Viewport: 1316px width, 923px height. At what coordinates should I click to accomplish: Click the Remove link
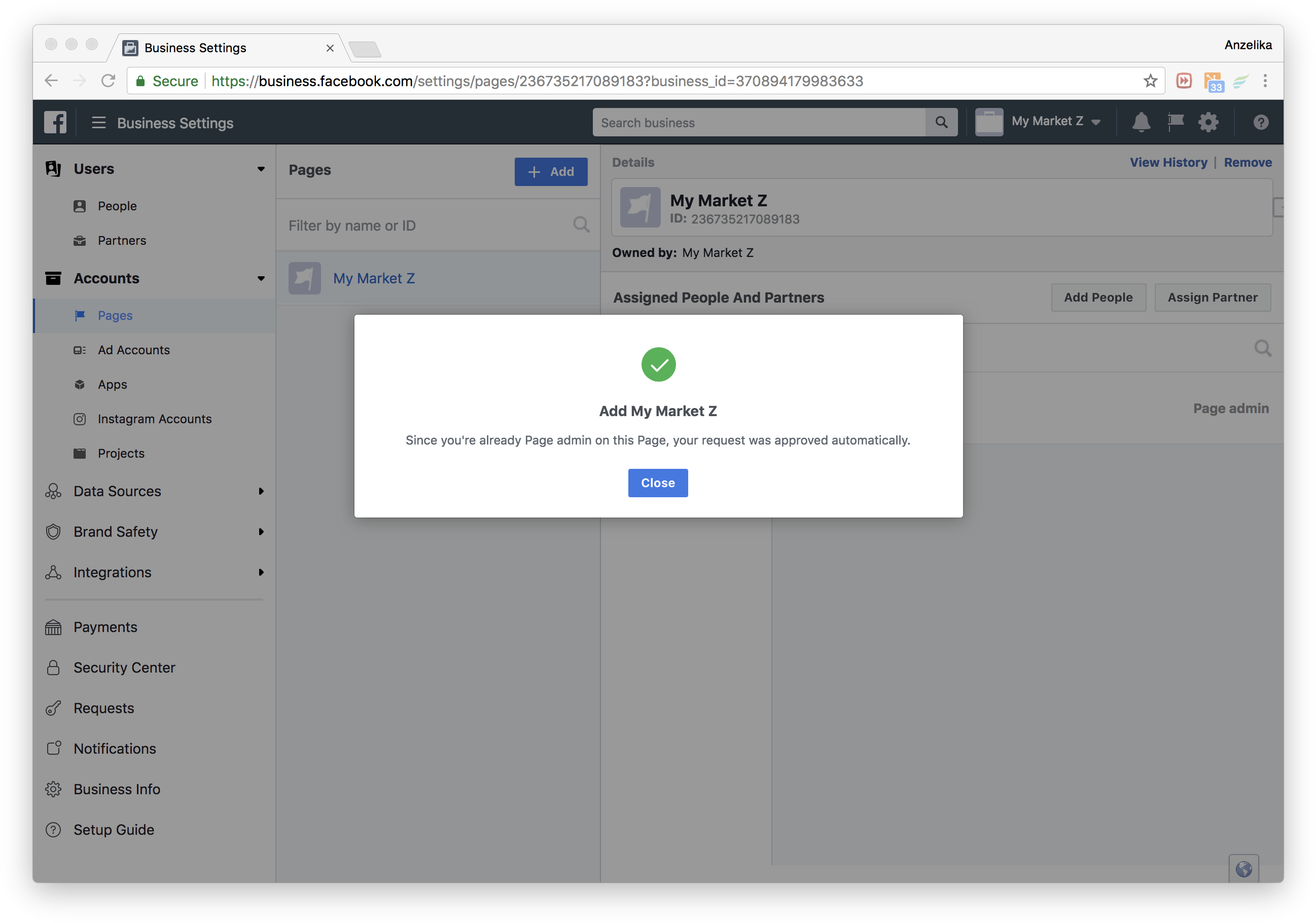pos(1248,162)
